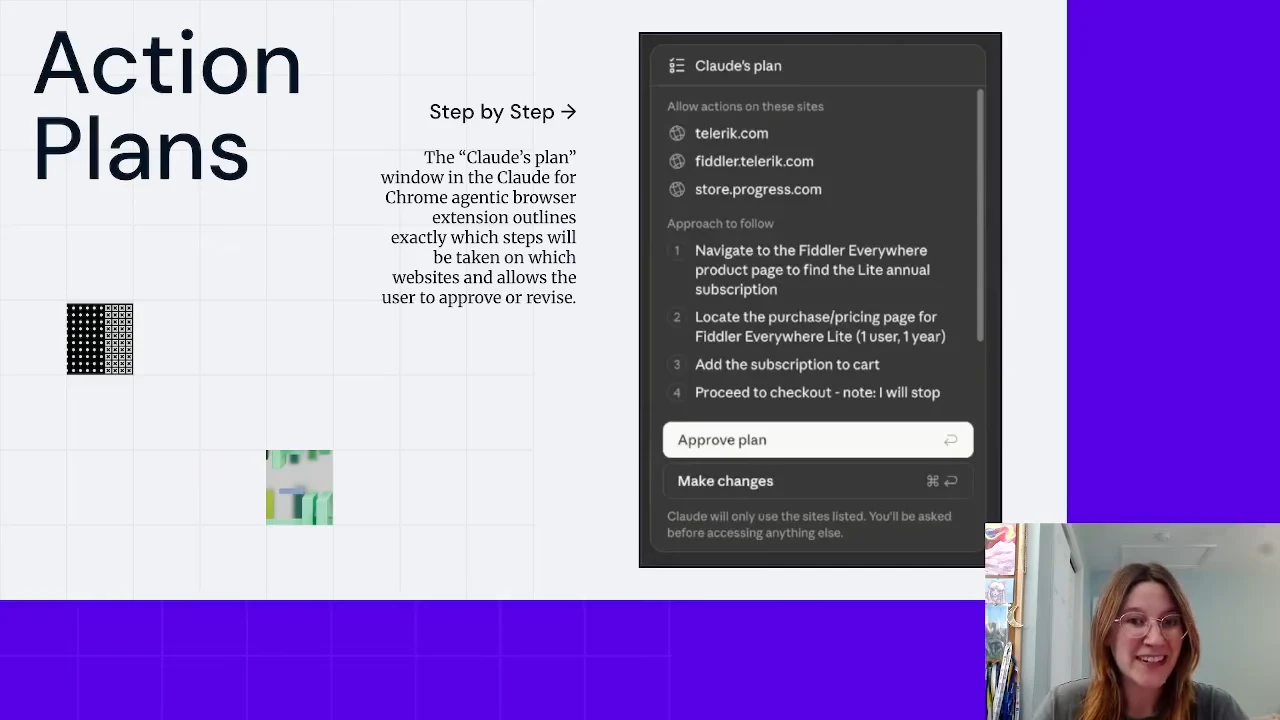Click the scrollbar in the Claude's plan panel

click(980, 215)
